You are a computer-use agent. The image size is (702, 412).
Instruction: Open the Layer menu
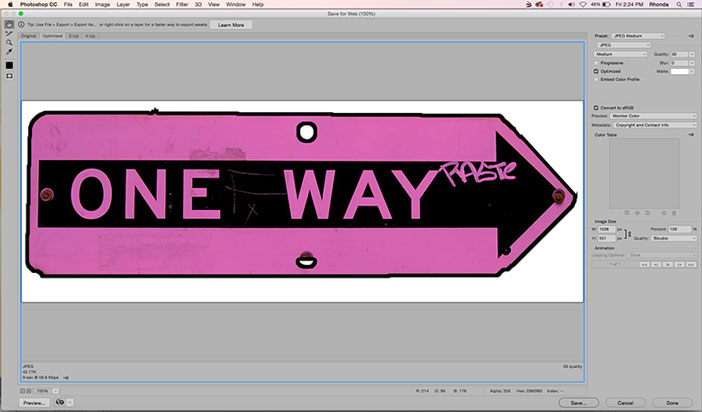tap(123, 4)
